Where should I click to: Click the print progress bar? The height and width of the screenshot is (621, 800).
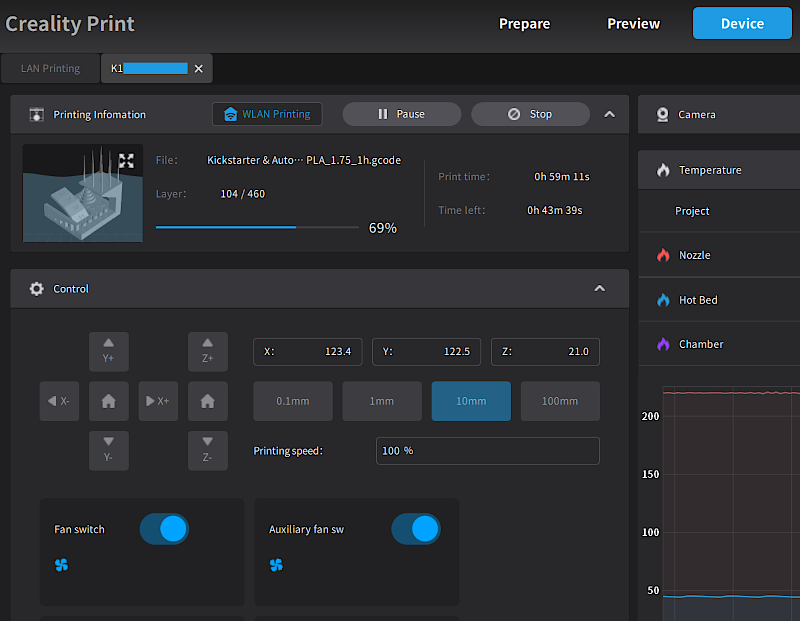point(257,227)
